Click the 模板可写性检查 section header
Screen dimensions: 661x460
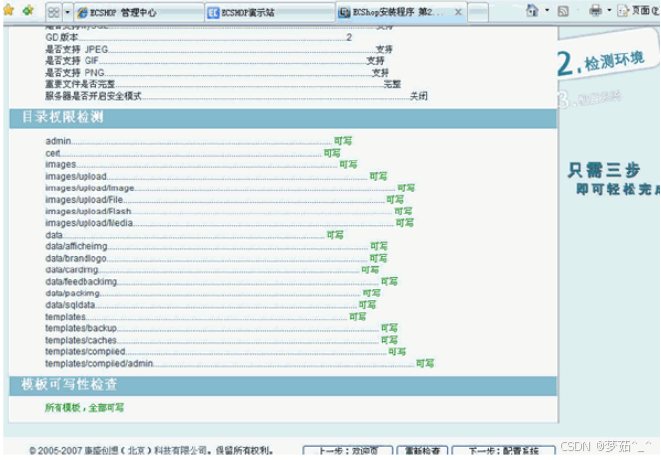point(69,385)
